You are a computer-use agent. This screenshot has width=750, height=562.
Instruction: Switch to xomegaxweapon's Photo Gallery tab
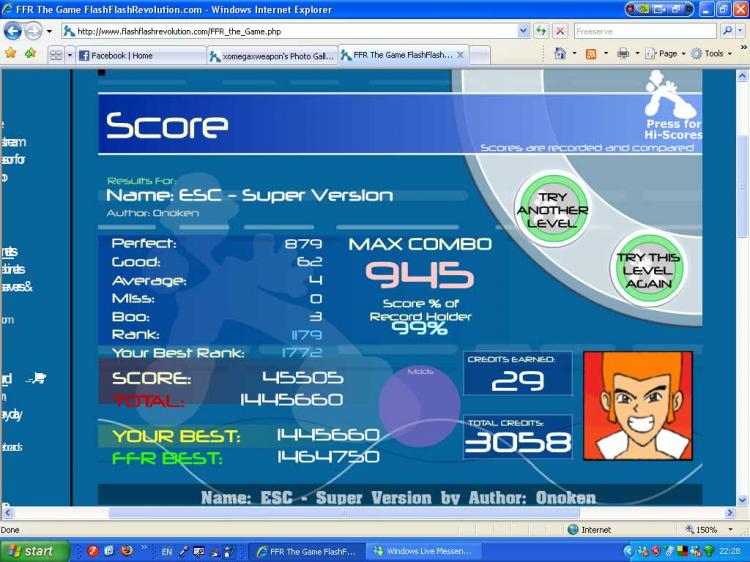273,56
